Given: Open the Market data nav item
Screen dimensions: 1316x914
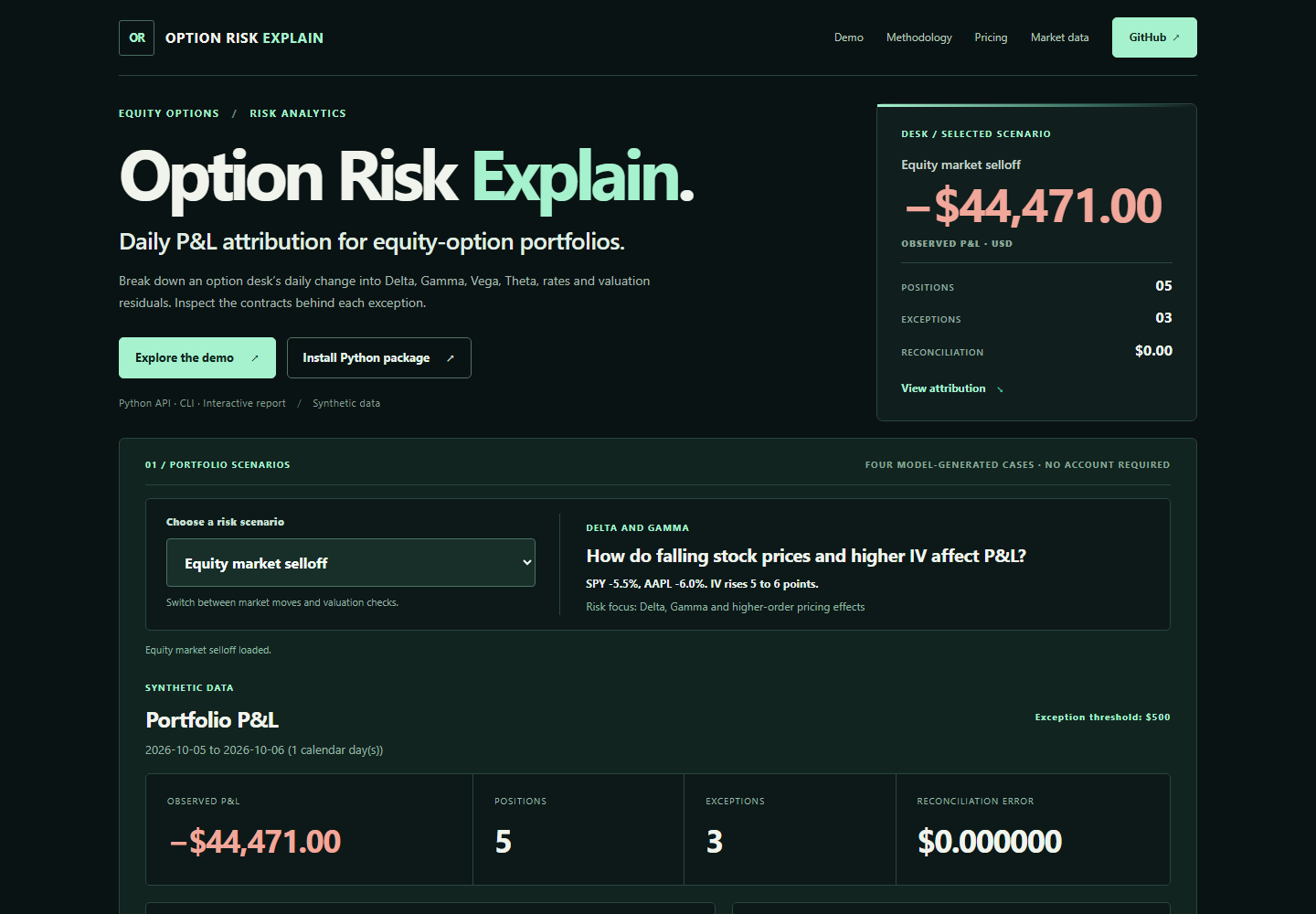Looking at the screenshot, I should click(x=1060, y=37).
